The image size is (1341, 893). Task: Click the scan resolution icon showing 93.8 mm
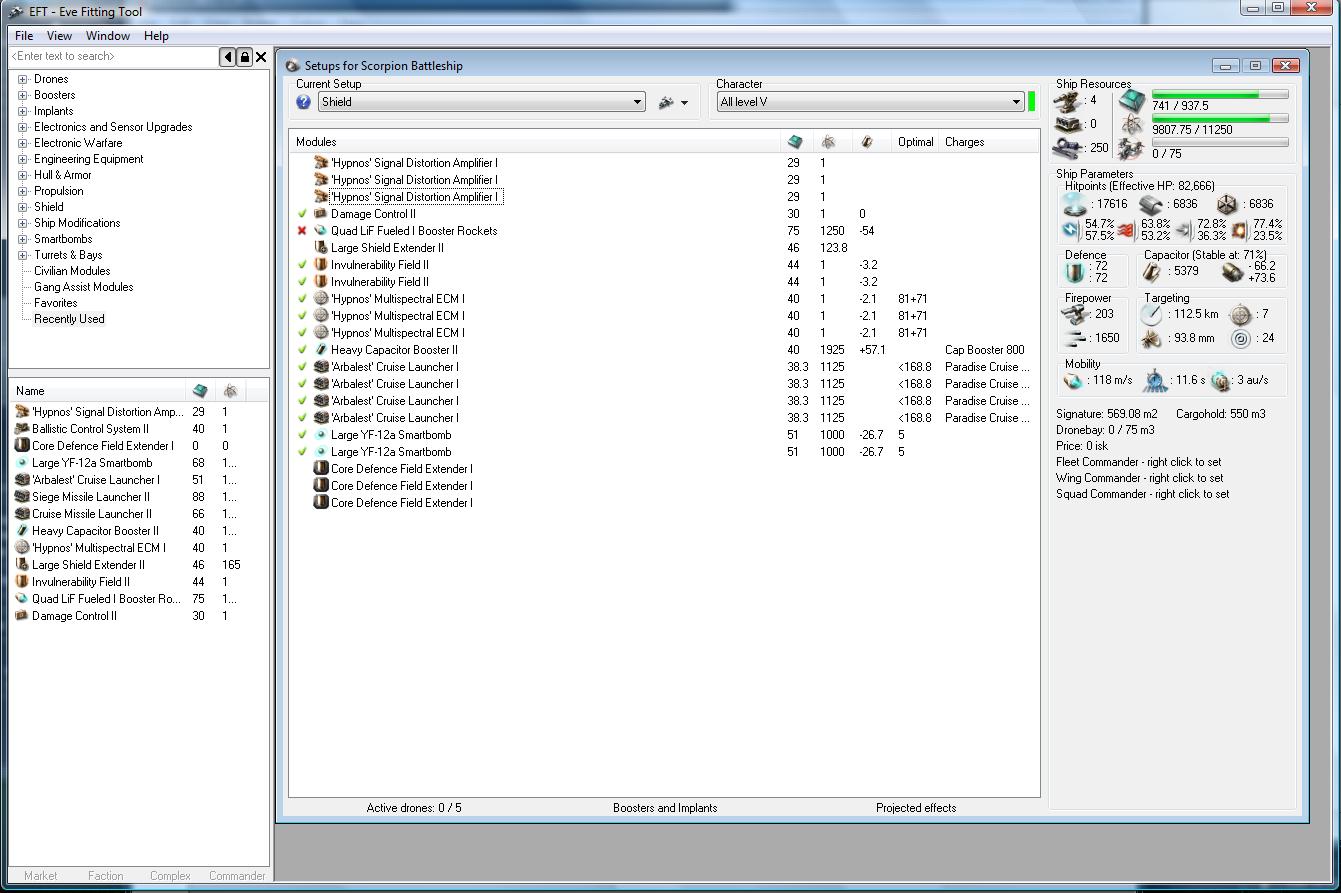[1151, 340]
